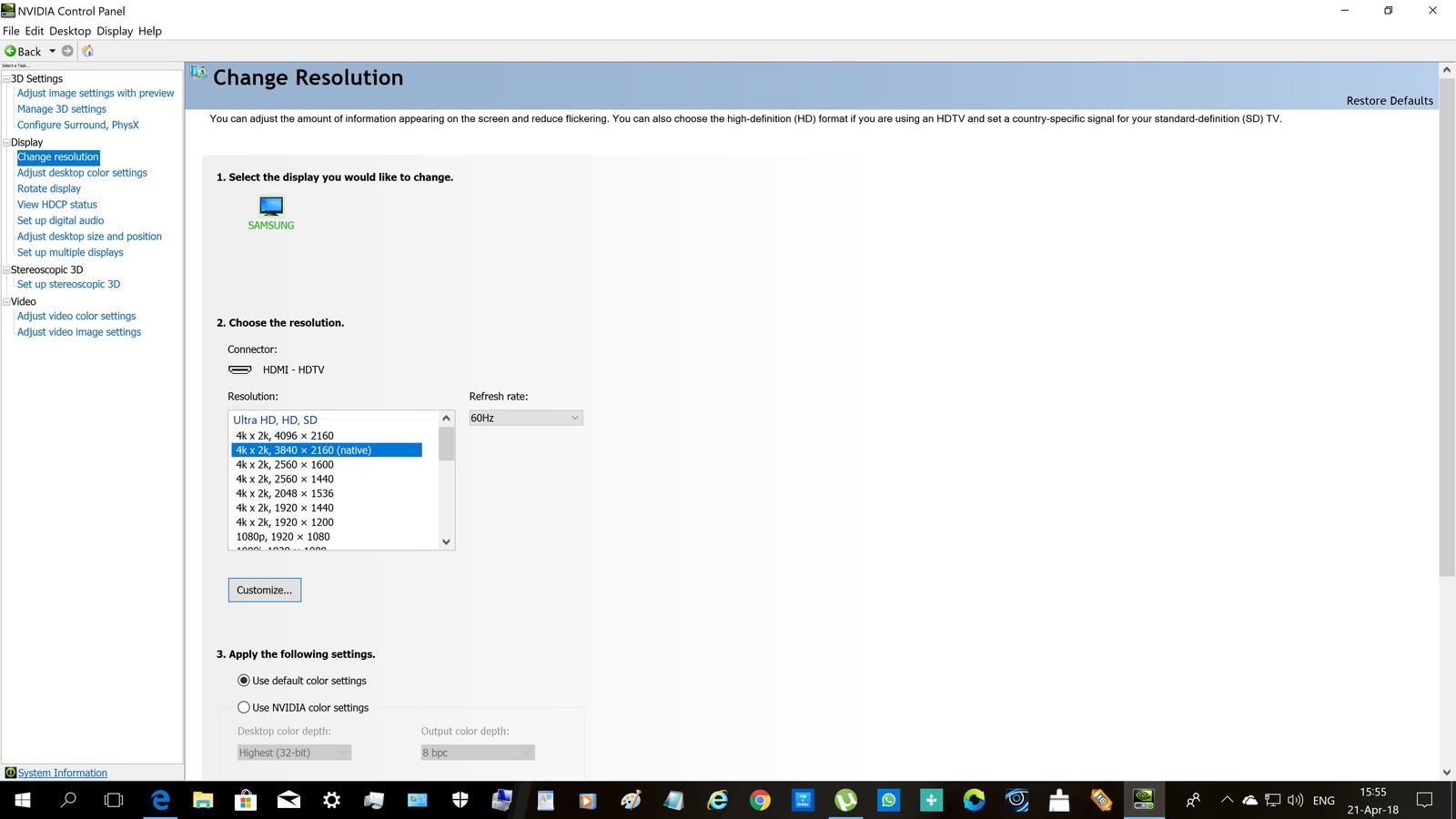Open Manage 3D settings

[x=62, y=109]
